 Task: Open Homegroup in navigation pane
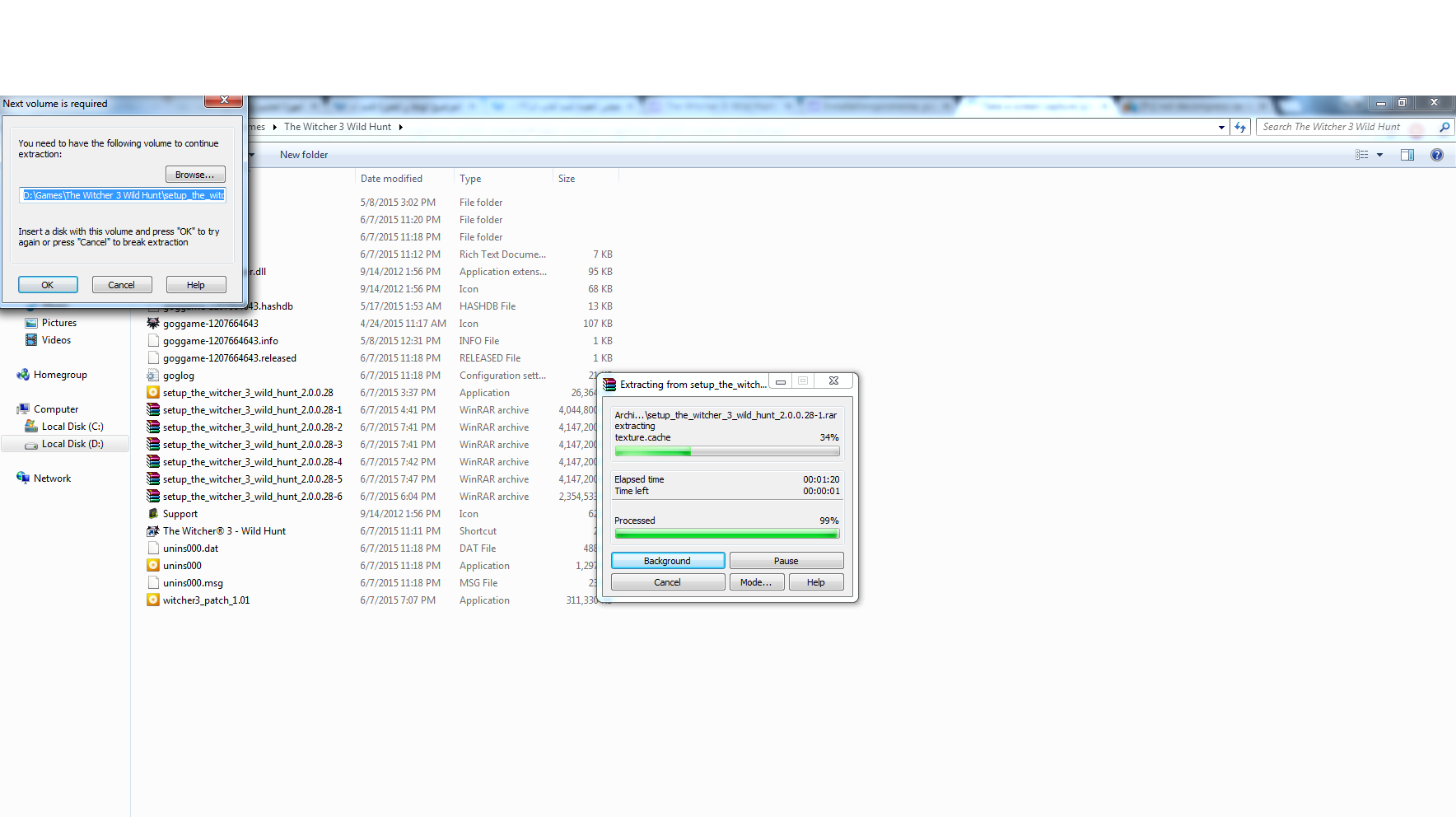60,375
